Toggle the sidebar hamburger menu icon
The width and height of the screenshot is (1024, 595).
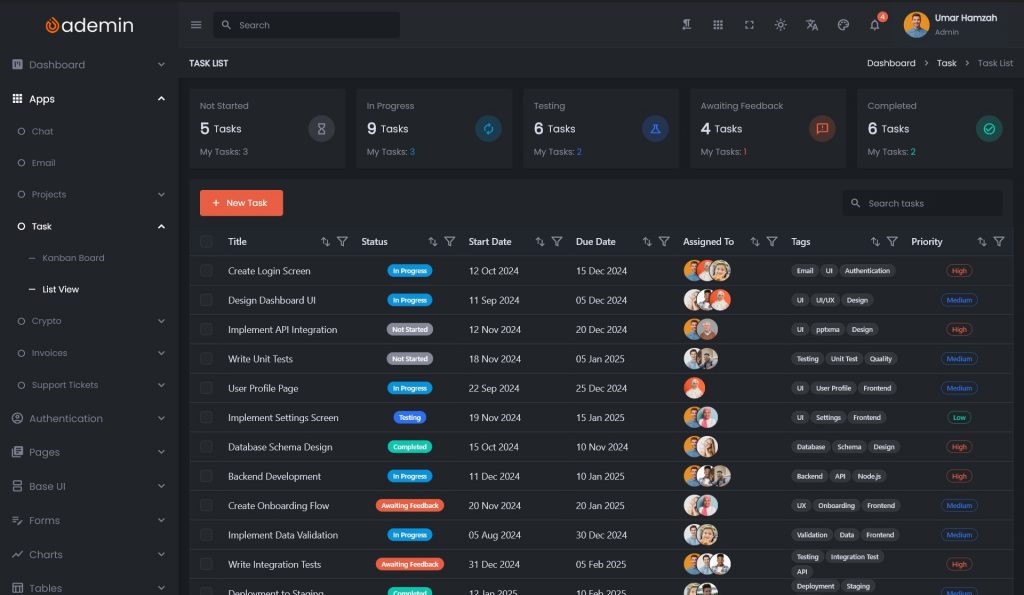point(196,25)
